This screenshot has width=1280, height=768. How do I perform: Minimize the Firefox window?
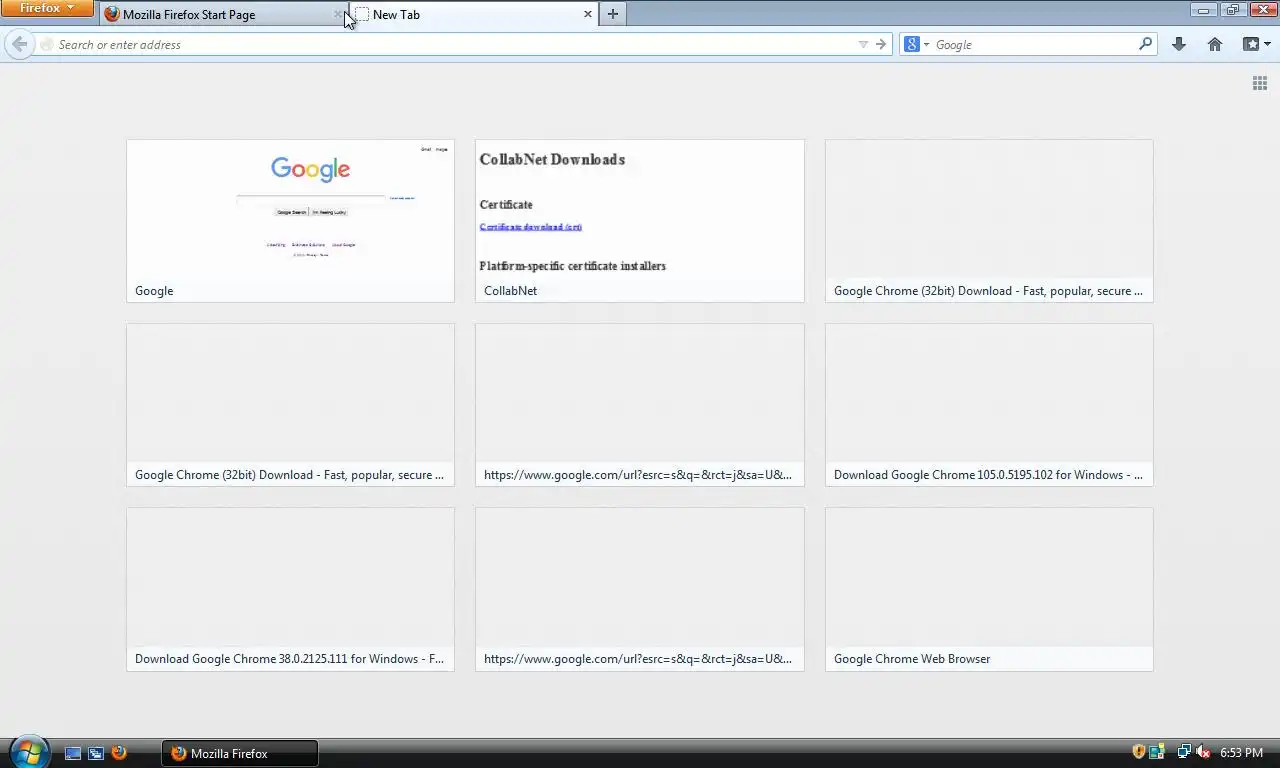tap(1204, 10)
